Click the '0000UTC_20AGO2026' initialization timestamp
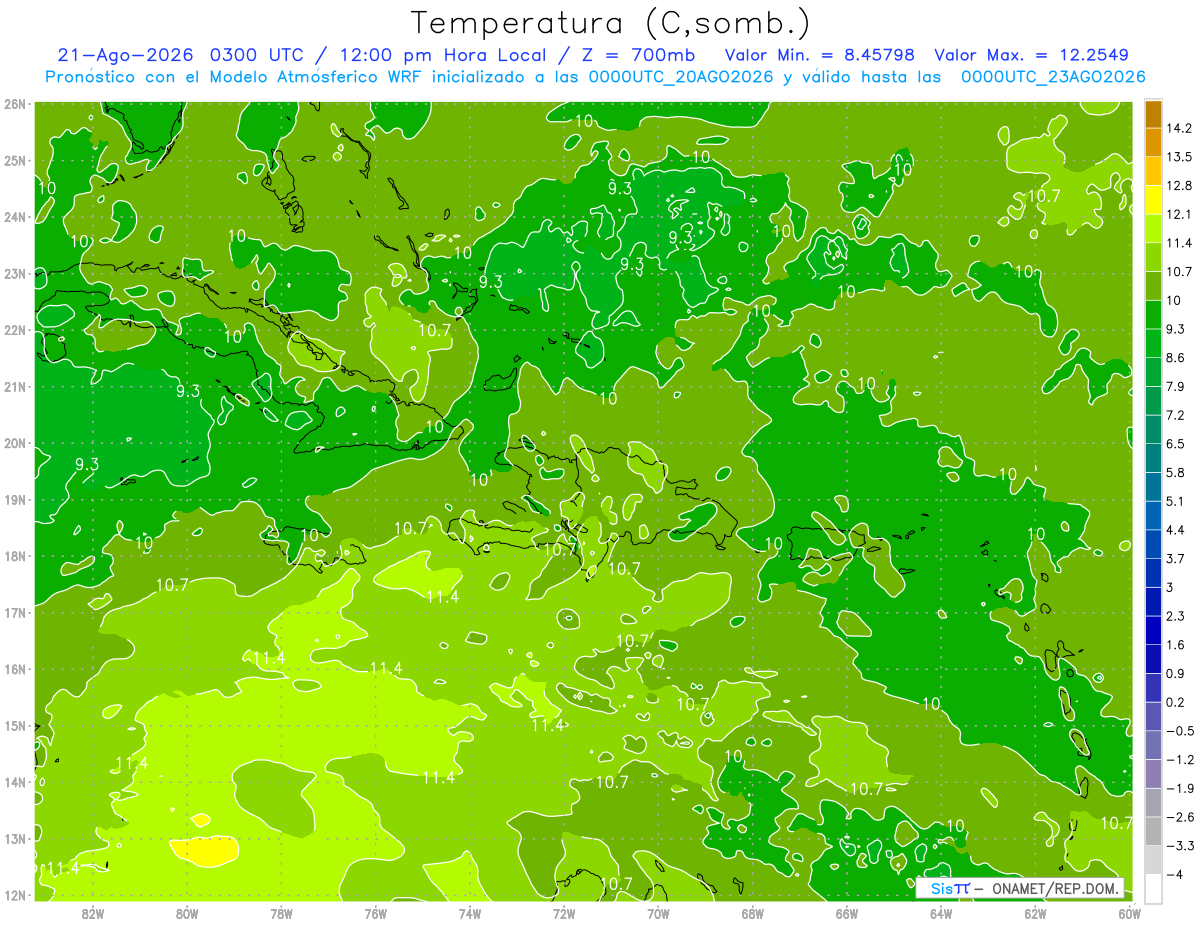This screenshot has height=927, width=1200. [x=681, y=77]
